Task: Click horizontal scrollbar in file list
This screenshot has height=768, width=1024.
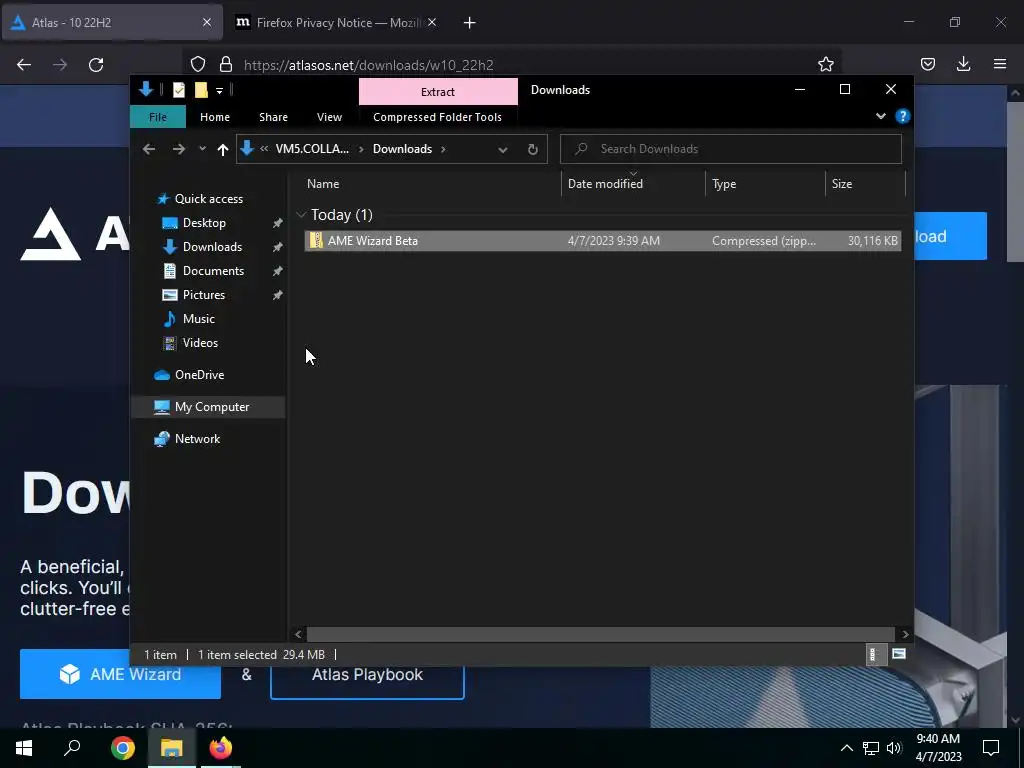Action: [x=600, y=634]
